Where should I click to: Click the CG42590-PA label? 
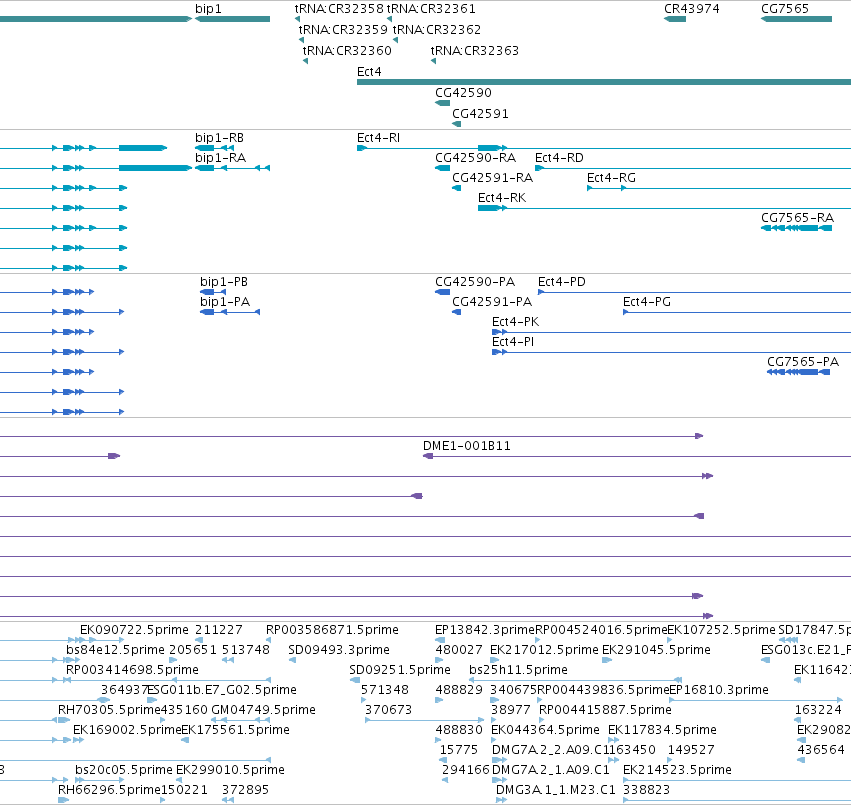point(475,282)
